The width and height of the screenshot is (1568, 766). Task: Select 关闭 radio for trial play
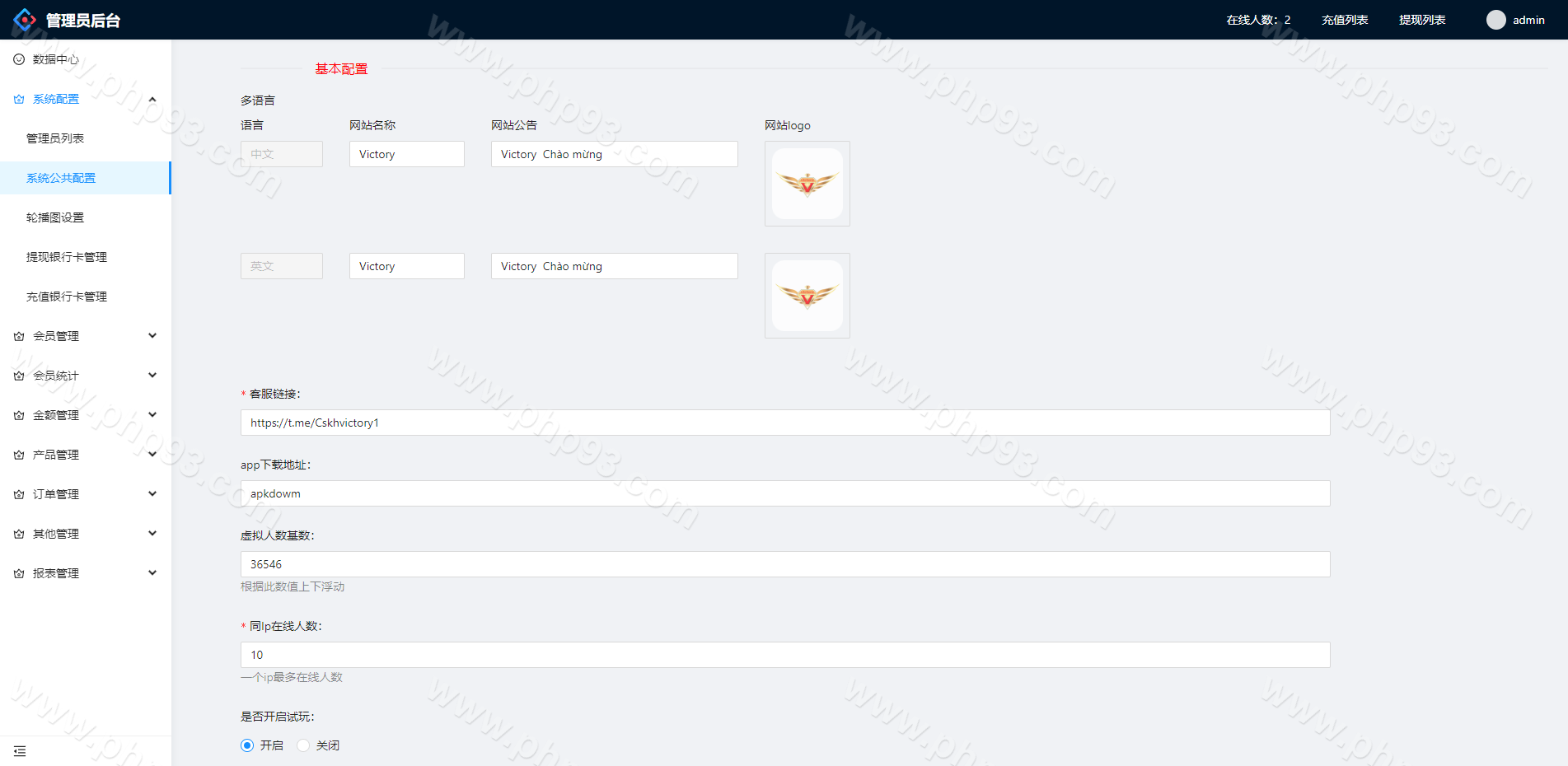tap(303, 745)
